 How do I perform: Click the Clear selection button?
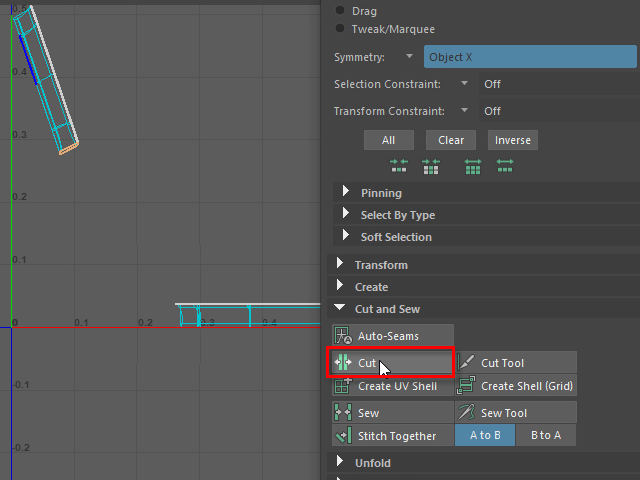[x=451, y=140]
